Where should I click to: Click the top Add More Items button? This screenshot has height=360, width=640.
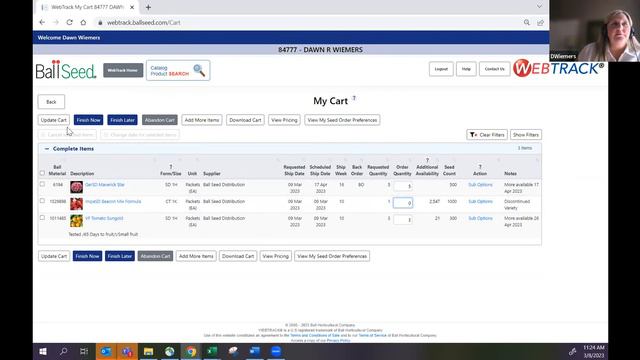pyautogui.click(x=202, y=120)
